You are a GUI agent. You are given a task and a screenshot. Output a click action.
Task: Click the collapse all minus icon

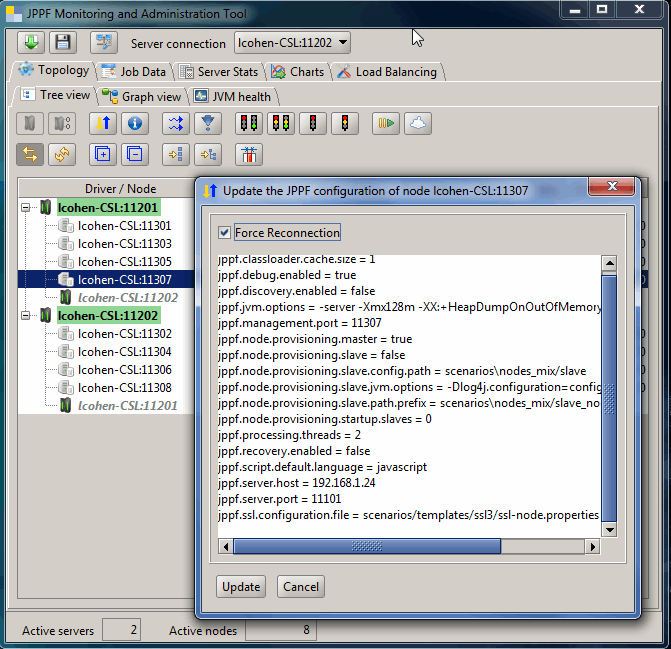tap(135, 154)
